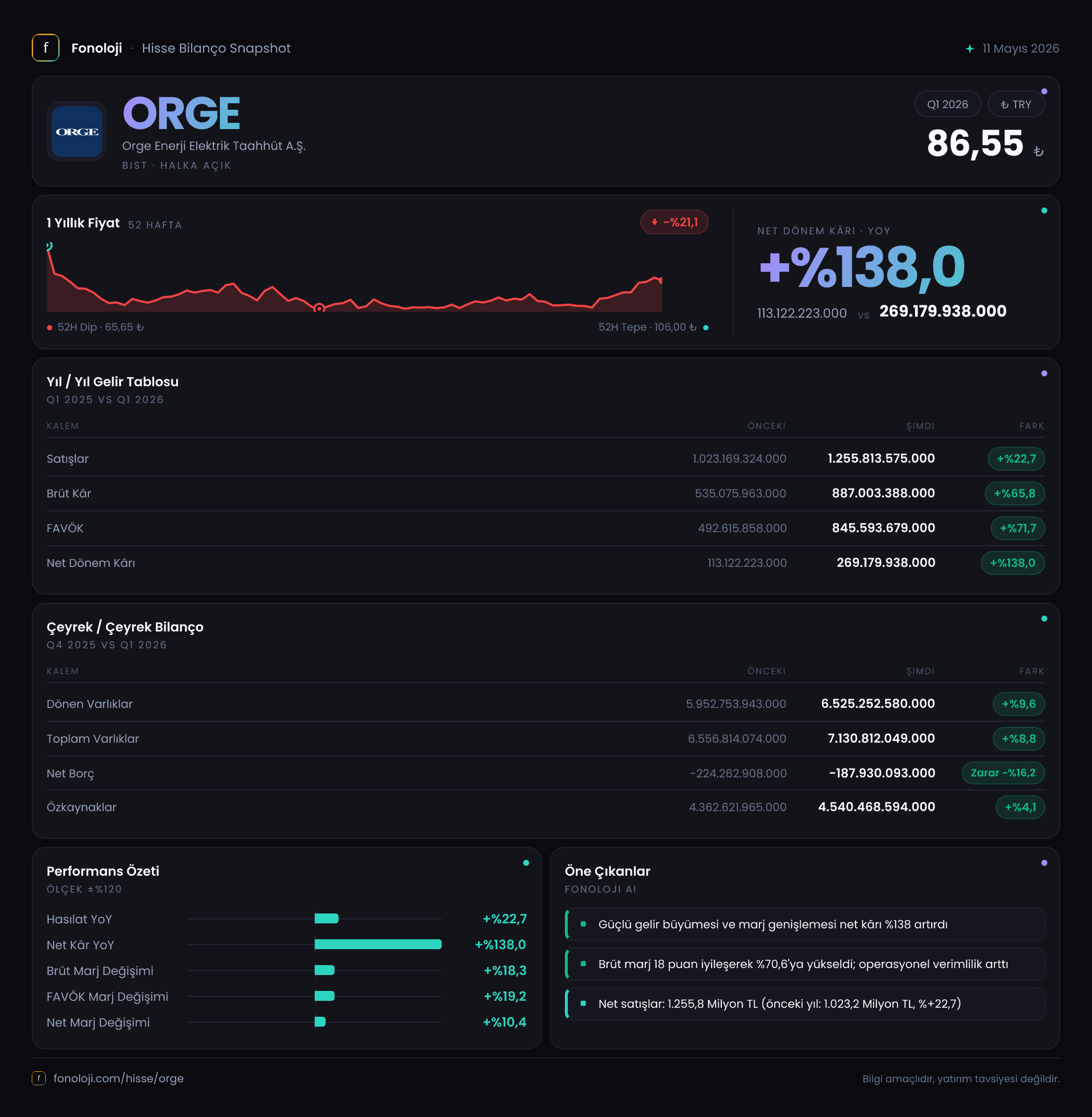The width and height of the screenshot is (1092, 1117).
Task: Click the highlight about Brüt marj 18 puan
Action: pyautogui.click(x=805, y=964)
